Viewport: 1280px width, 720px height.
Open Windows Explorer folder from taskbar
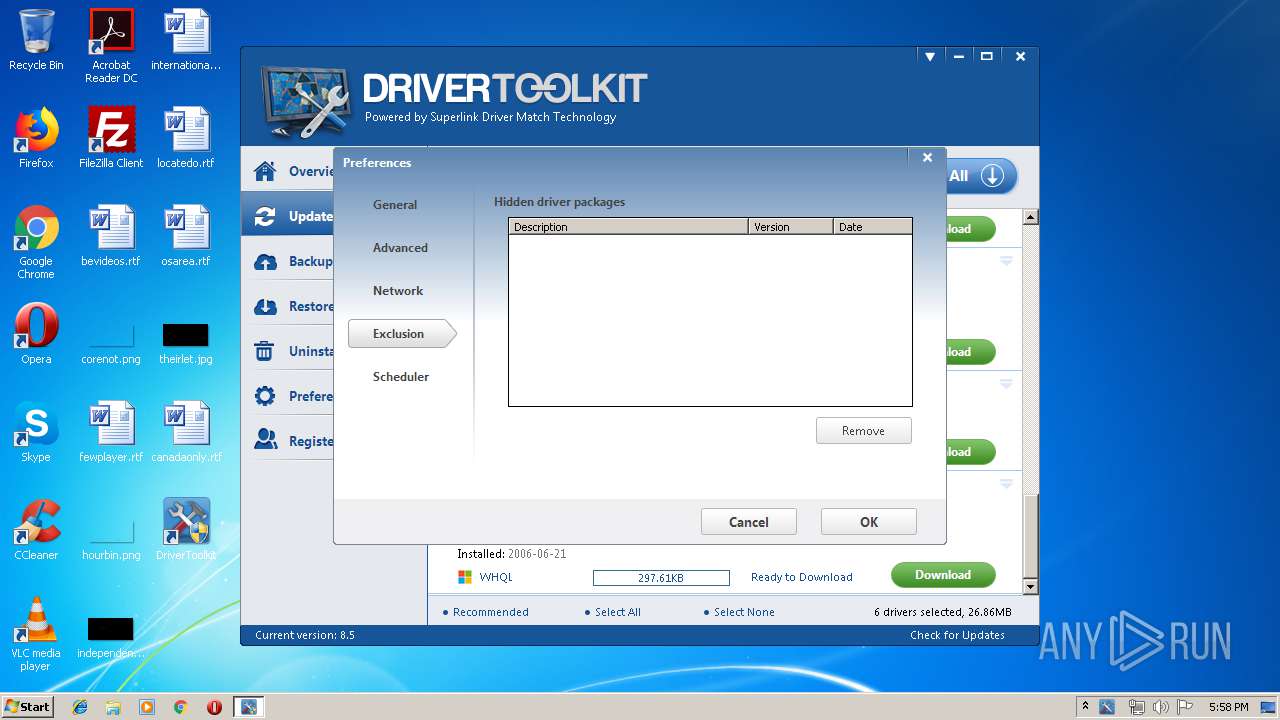click(113, 707)
